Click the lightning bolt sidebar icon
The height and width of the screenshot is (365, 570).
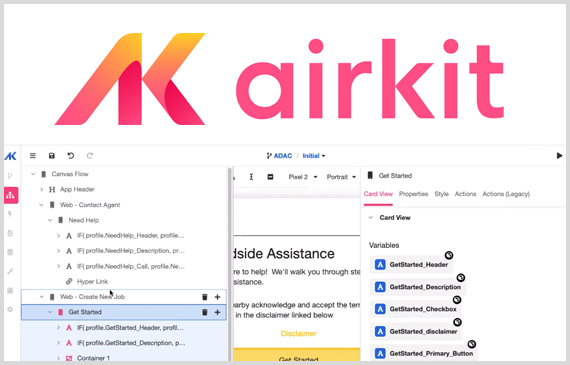pyautogui.click(x=10, y=214)
